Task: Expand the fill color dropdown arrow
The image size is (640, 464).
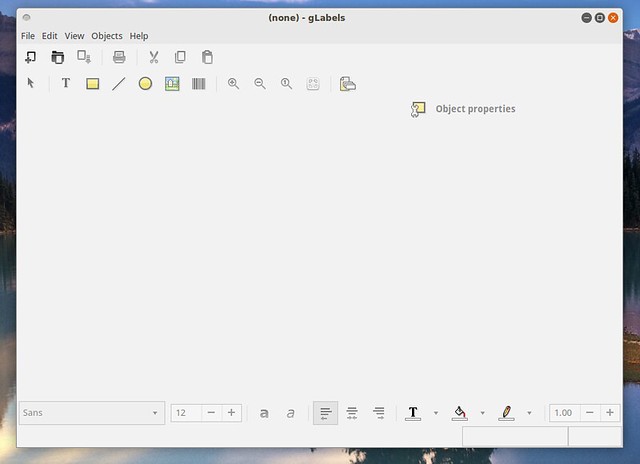Action: point(482,413)
